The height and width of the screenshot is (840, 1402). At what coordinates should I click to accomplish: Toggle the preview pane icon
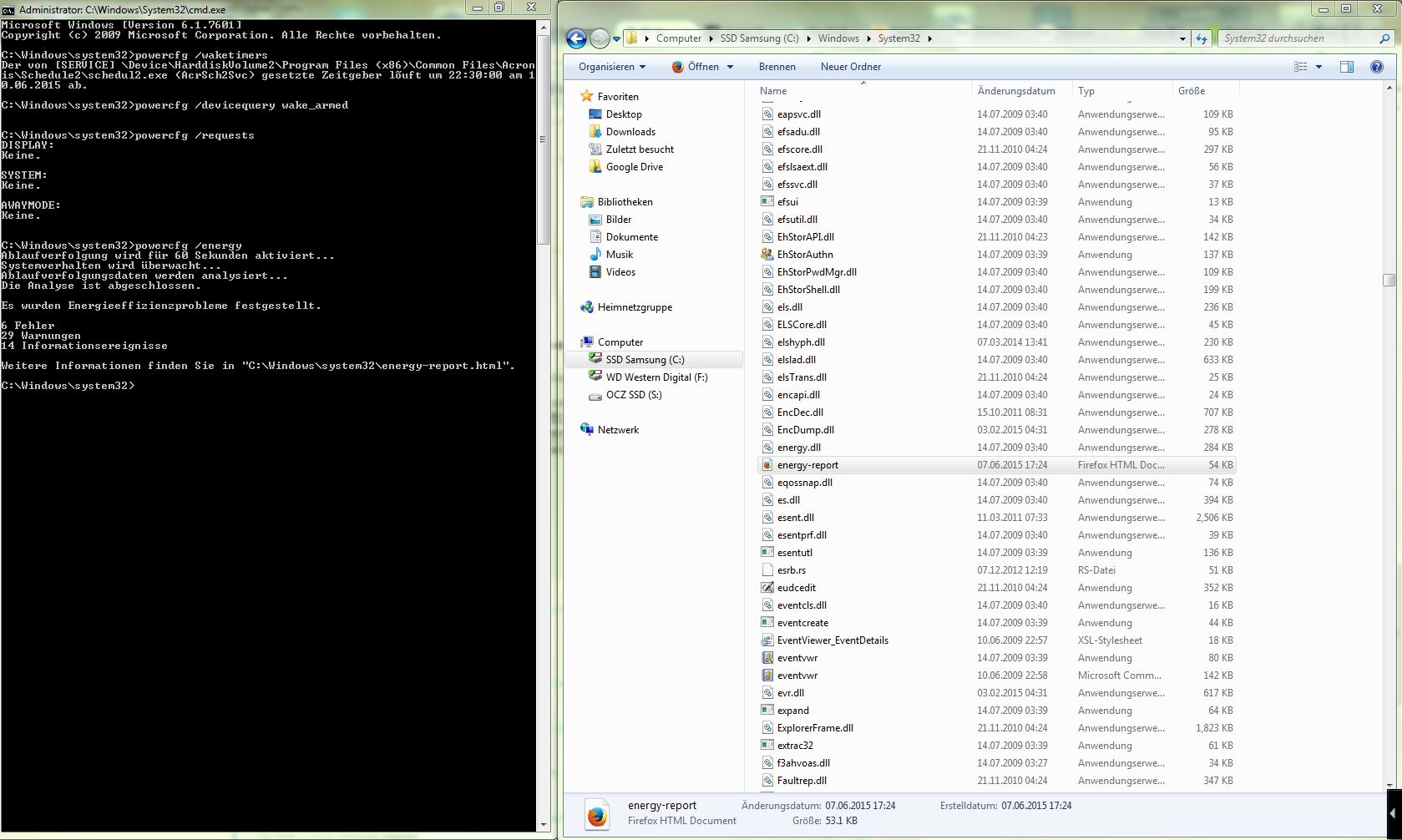[x=1346, y=67]
